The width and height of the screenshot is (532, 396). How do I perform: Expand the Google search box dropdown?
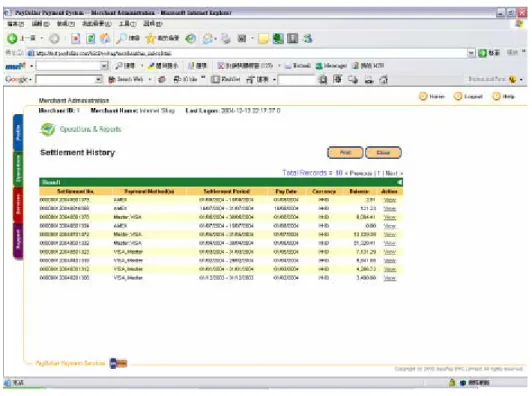pos(98,79)
